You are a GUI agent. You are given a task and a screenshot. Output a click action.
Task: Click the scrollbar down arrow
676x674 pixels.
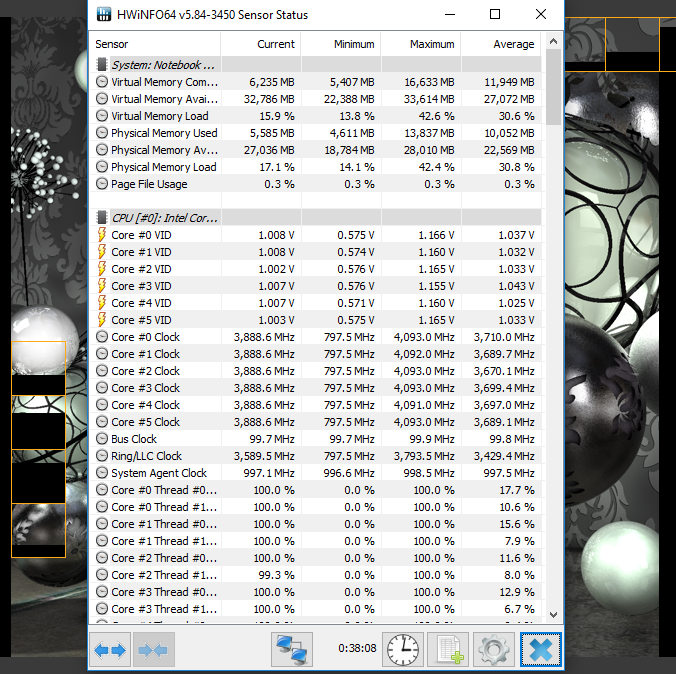point(554,614)
